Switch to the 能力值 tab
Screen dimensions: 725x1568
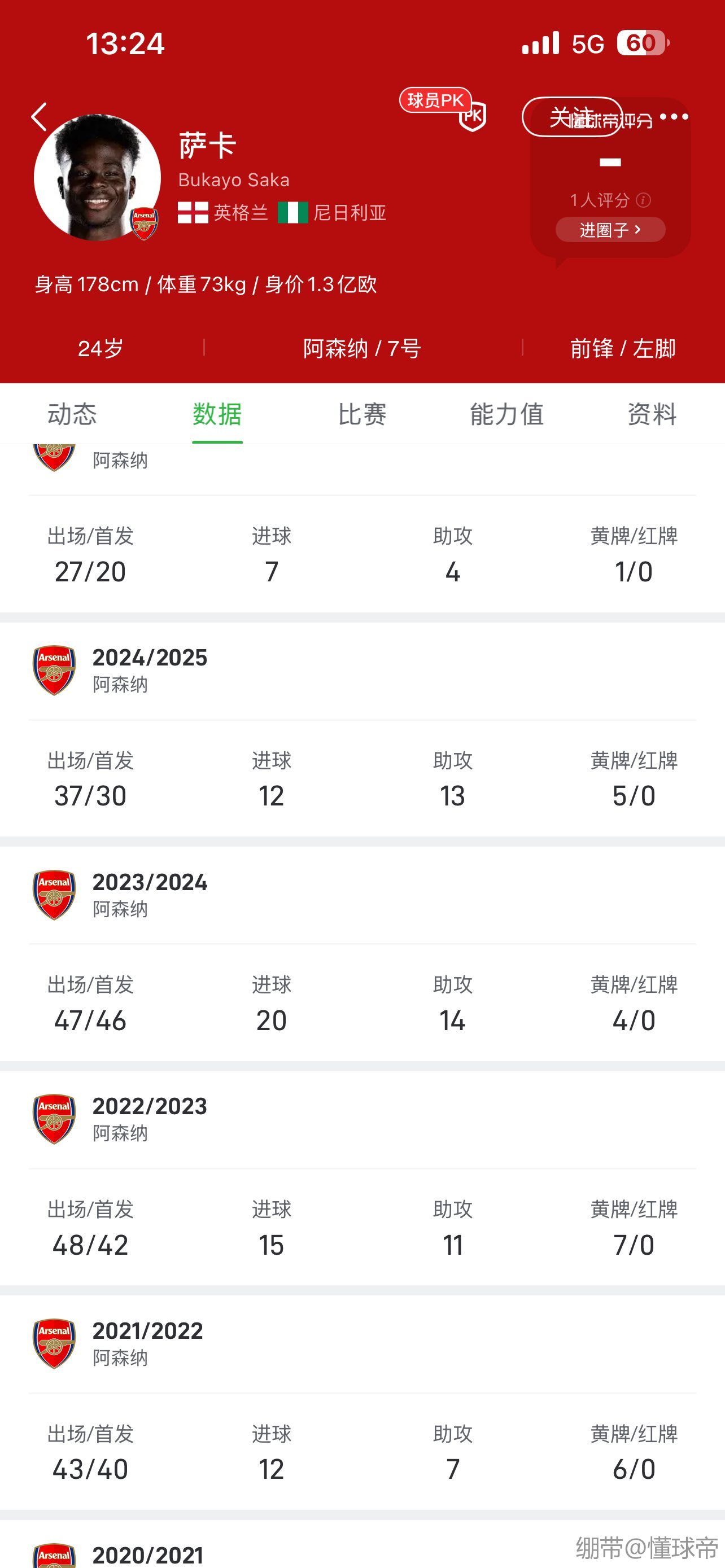pos(506,414)
